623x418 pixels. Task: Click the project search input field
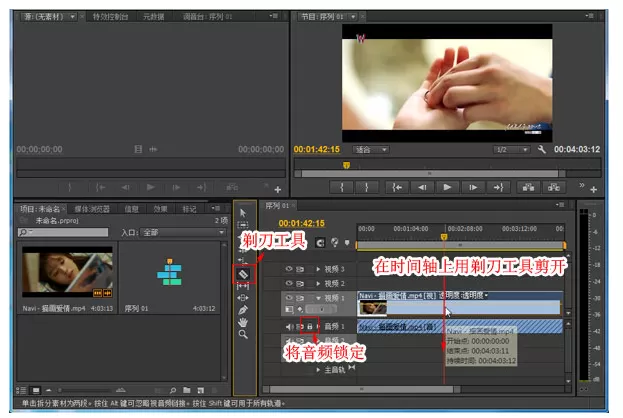(x=63, y=232)
